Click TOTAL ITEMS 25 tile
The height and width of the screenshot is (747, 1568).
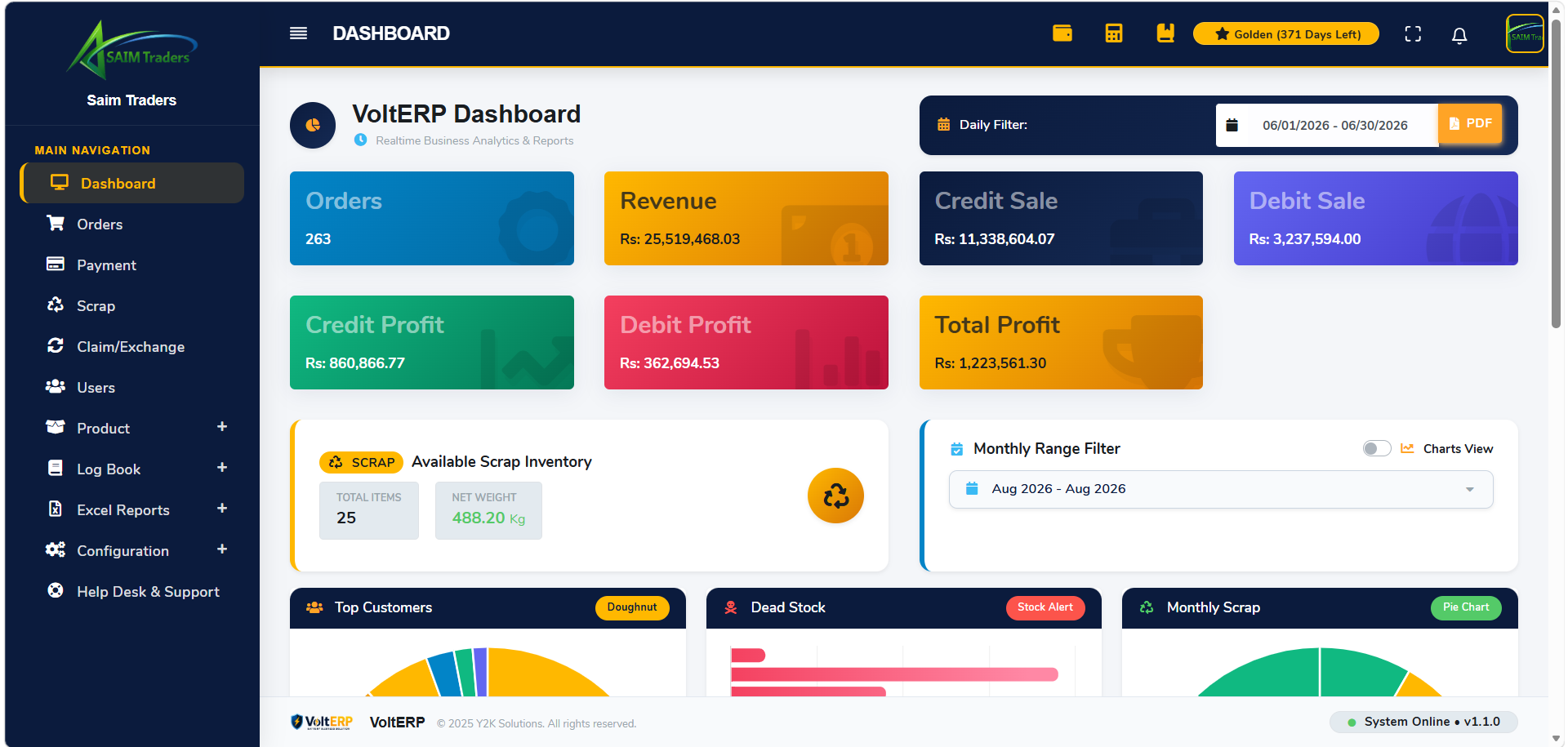pyautogui.click(x=369, y=510)
